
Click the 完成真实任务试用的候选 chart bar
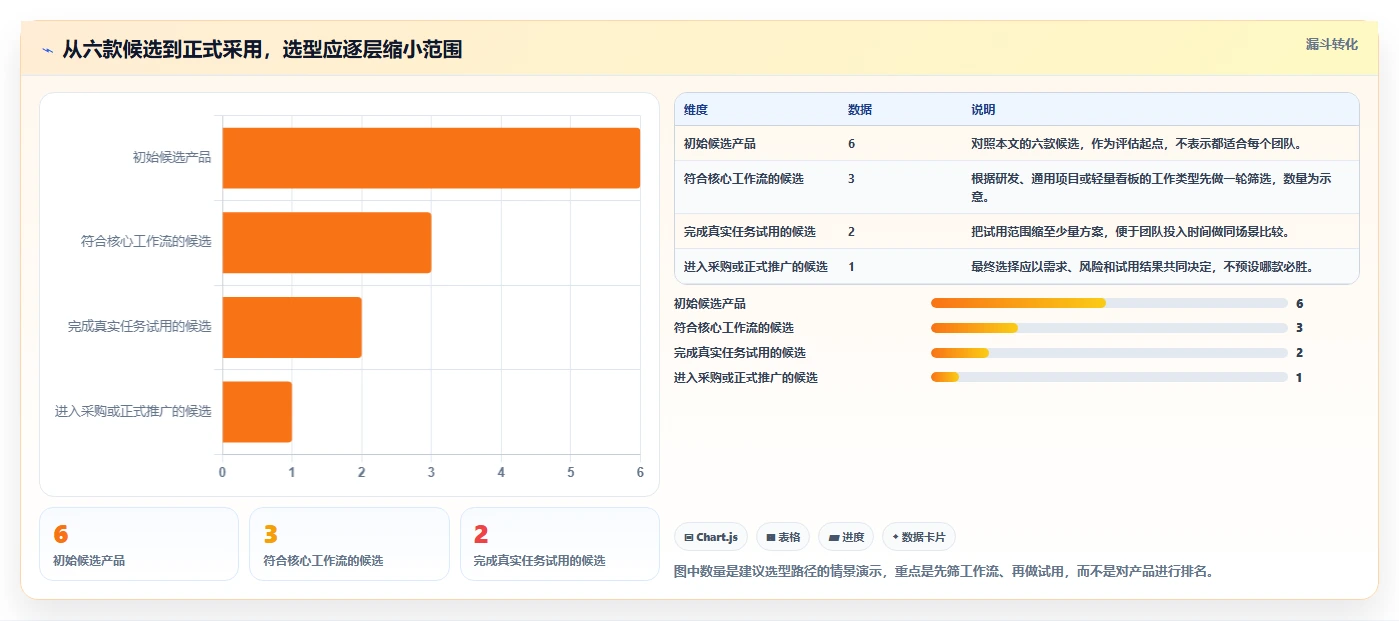(292, 327)
